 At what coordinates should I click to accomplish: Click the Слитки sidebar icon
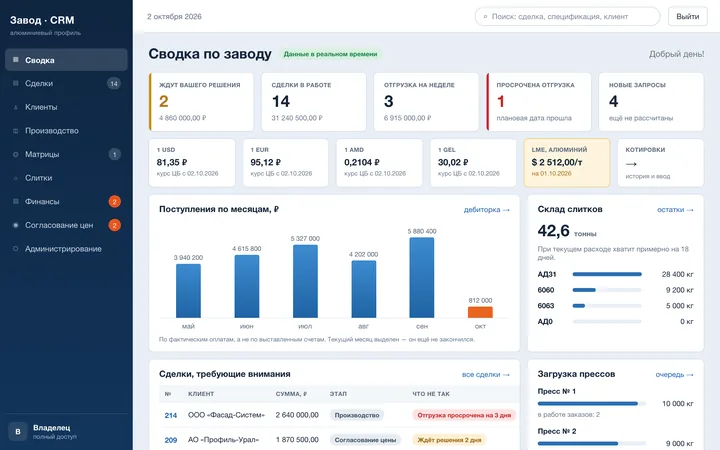16,178
